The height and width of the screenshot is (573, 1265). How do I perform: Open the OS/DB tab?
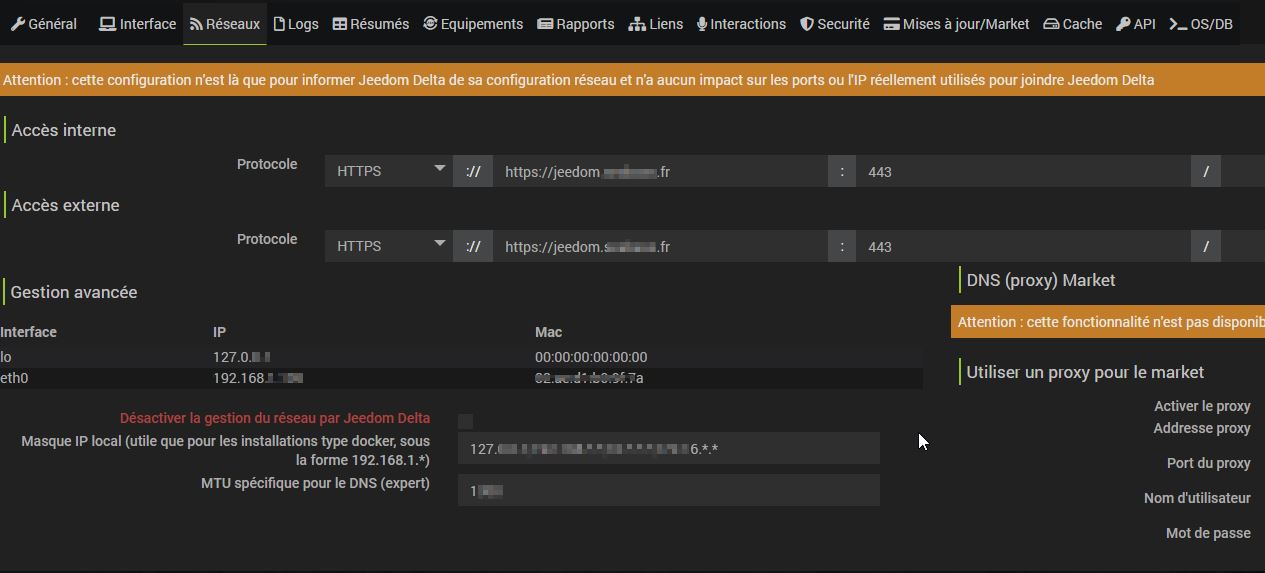1201,24
